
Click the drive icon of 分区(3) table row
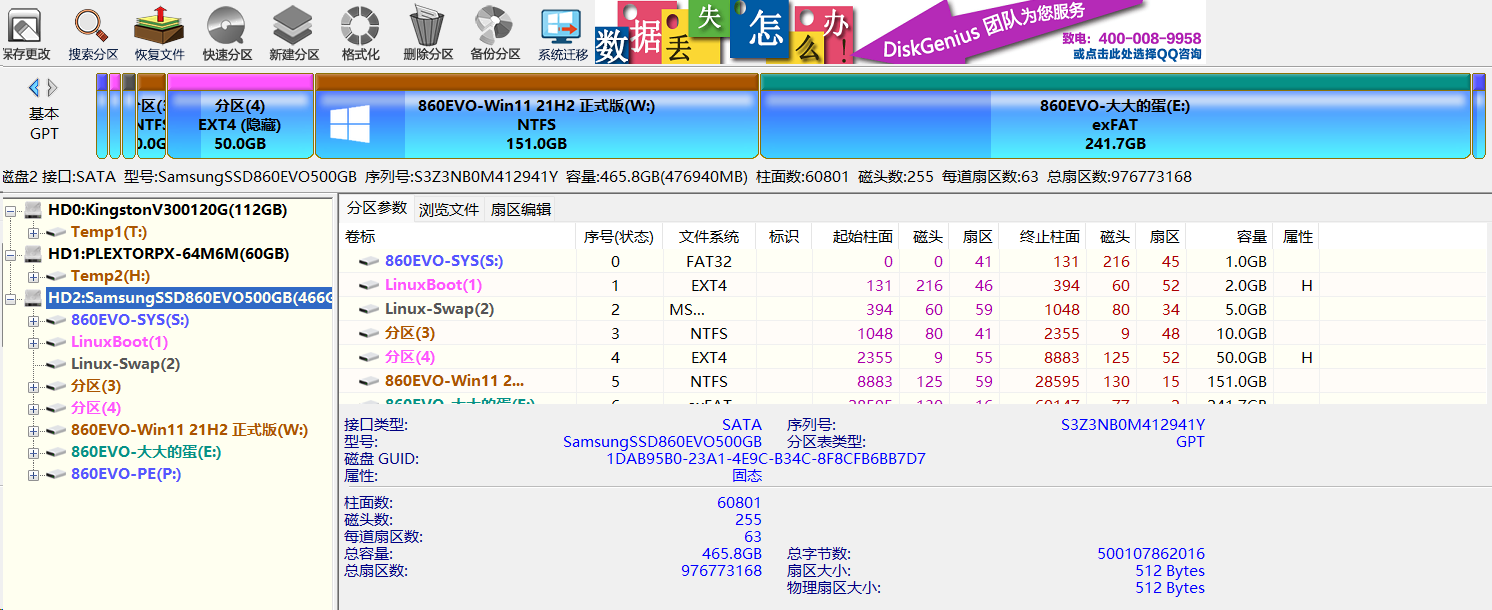pos(370,334)
